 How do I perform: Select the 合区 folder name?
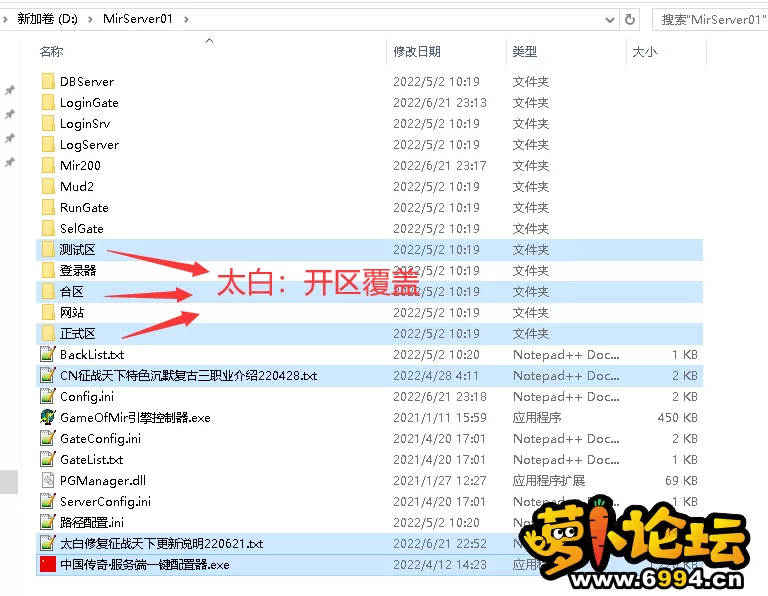pos(72,291)
